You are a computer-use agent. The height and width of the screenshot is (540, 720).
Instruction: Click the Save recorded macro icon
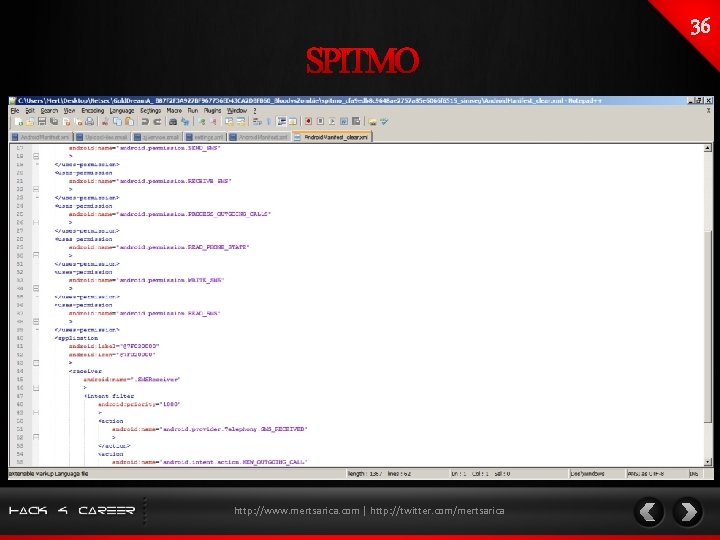pos(356,122)
